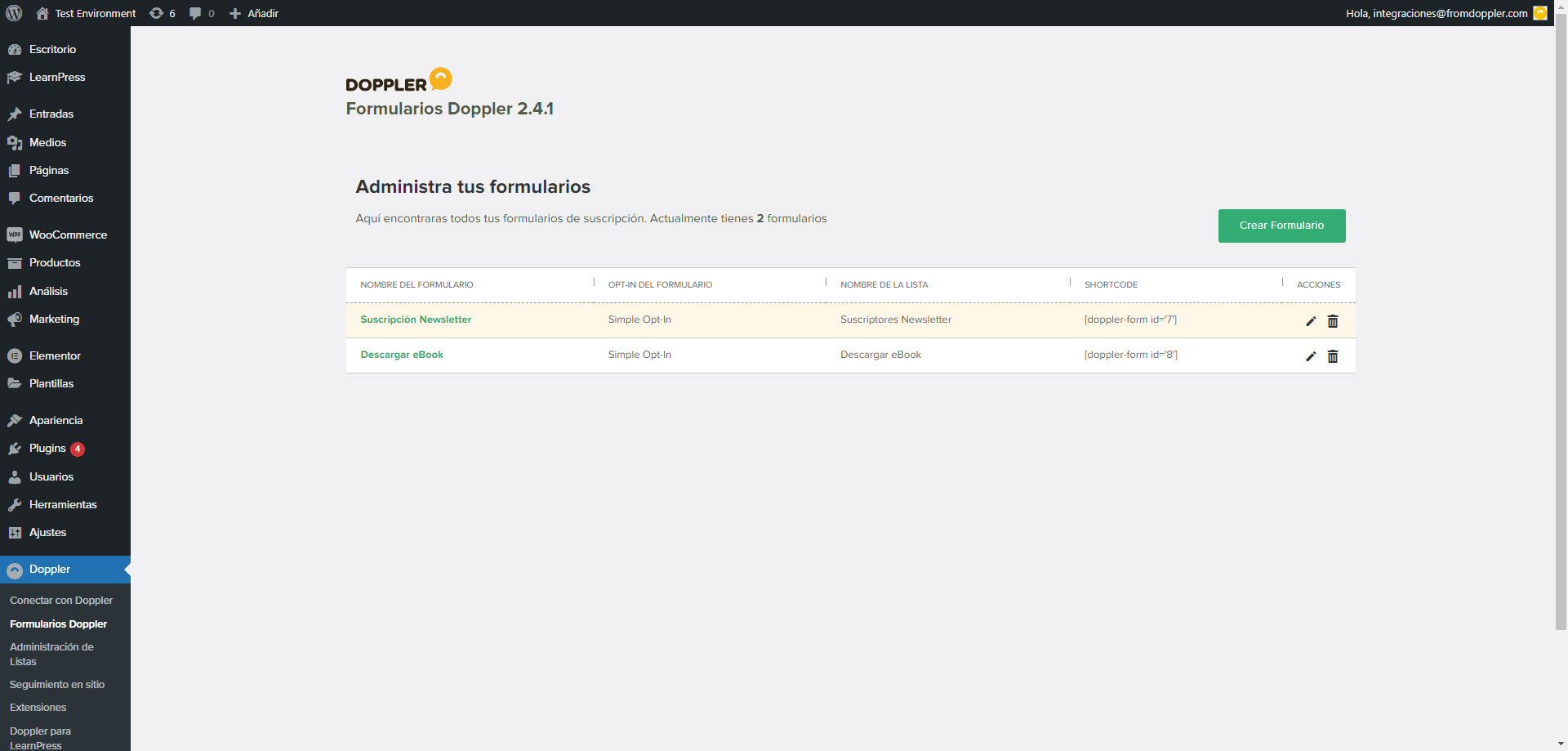Screen dimensions: 1568x751
Task: Click the LearnPress graduation cap icon
Action: pos(15,77)
